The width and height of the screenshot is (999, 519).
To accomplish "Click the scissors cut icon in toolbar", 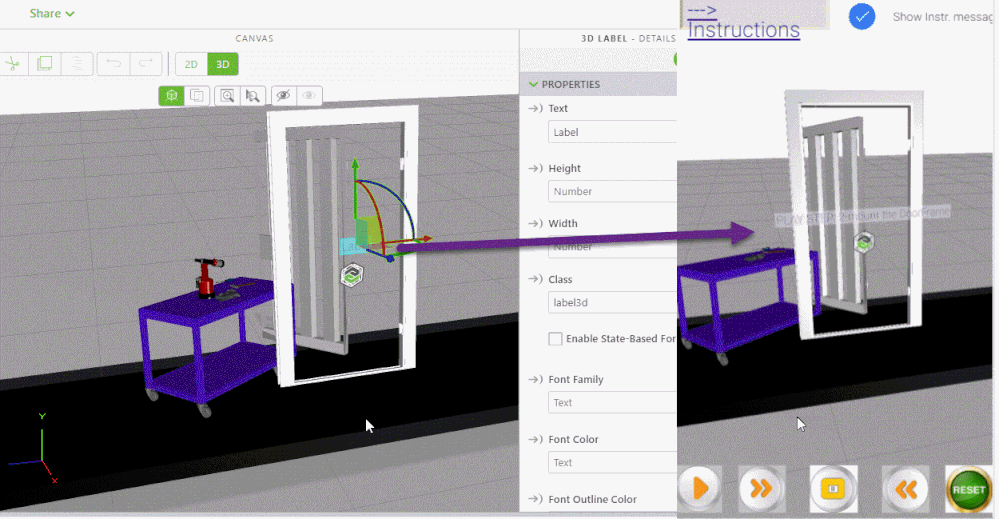I will [x=12, y=64].
